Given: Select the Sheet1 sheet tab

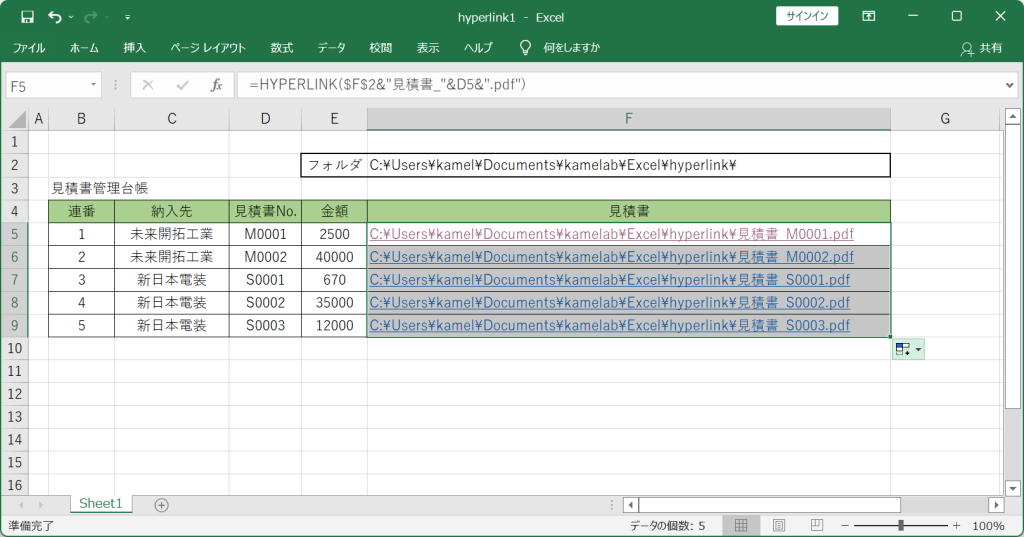Looking at the screenshot, I should [101, 504].
